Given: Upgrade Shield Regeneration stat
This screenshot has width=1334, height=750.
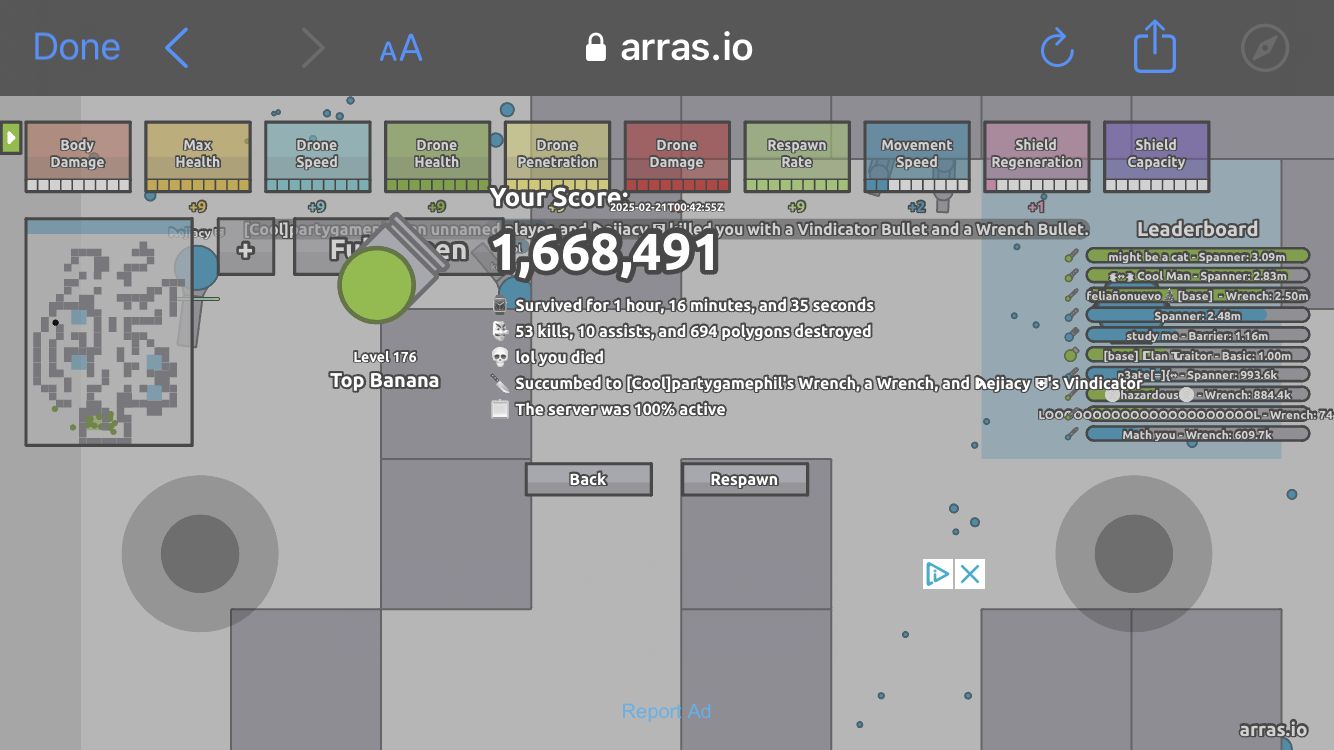Looking at the screenshot, I should (1037, 156).
